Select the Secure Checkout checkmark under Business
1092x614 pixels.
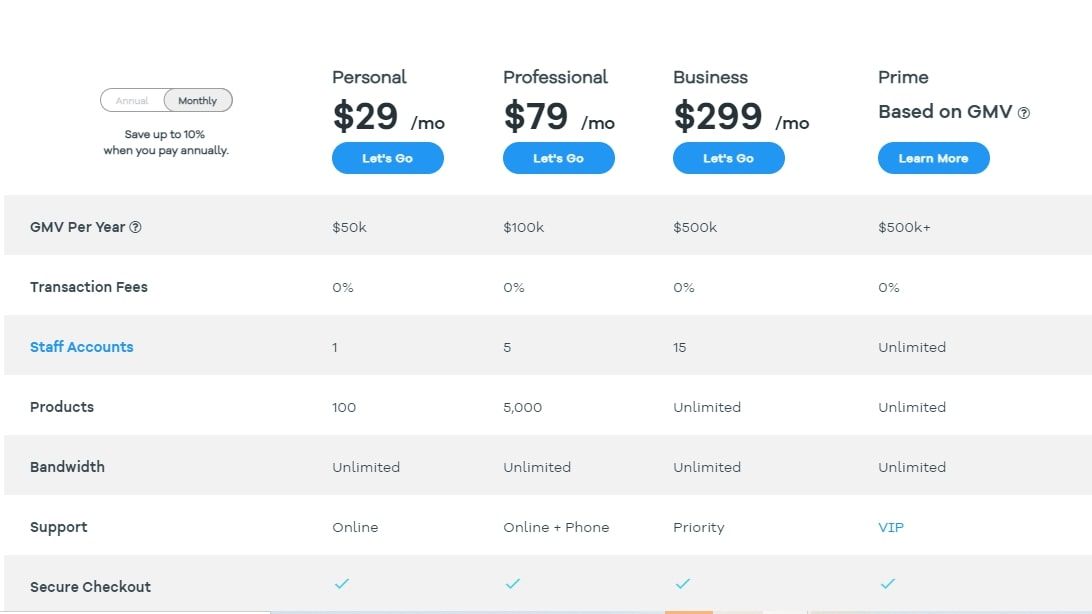click(x=683, y=583)
